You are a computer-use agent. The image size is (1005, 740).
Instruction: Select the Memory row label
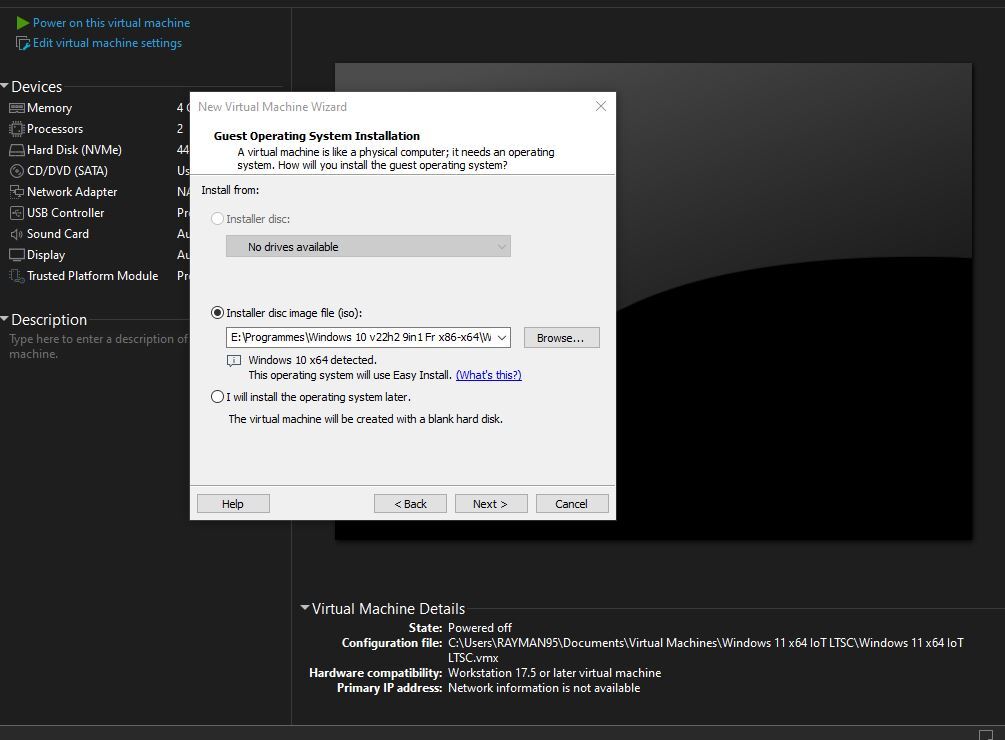click(x=49, y=108)
